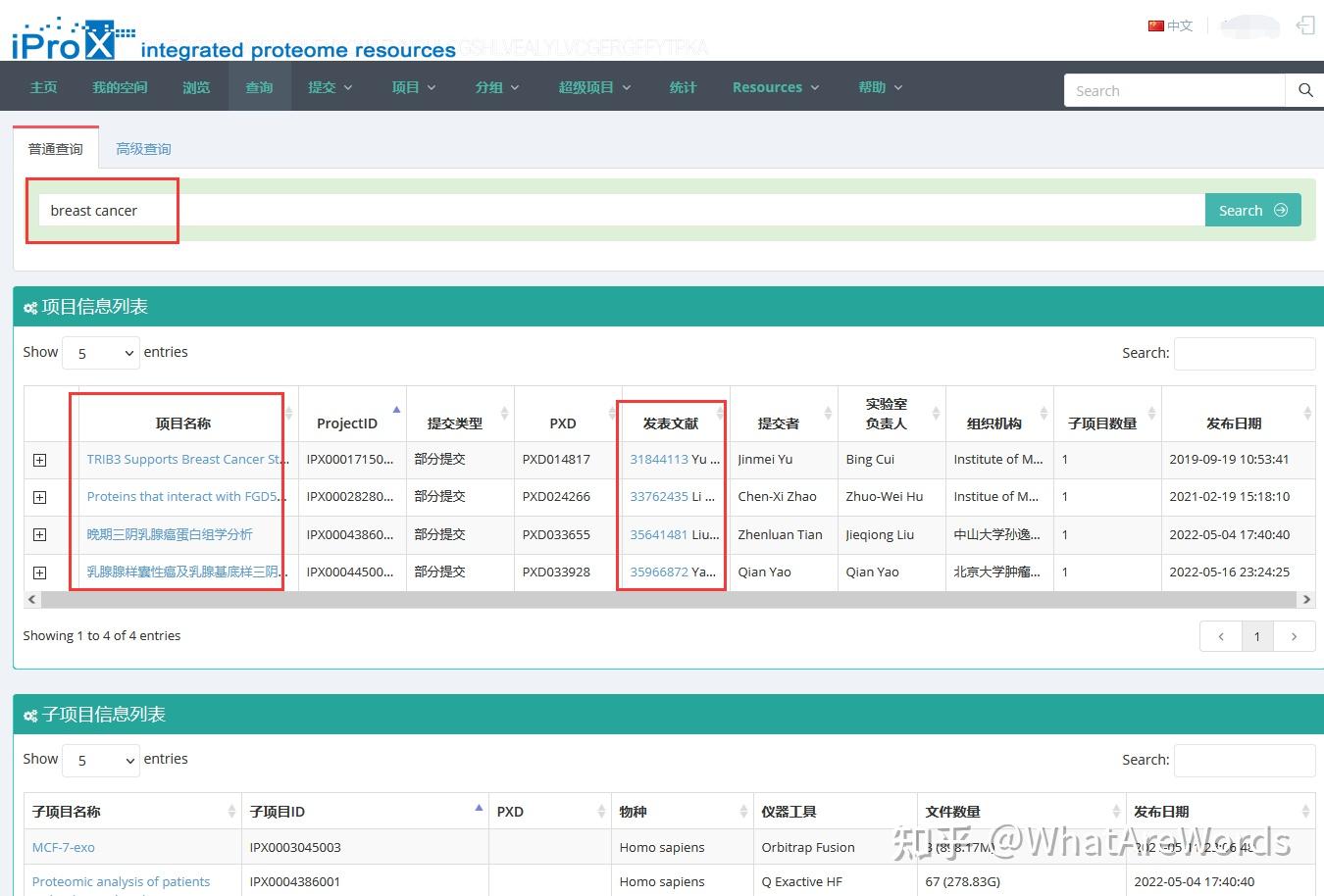Image resolution: width=1324 pixels, height=896 pixels.
Task: Select the 查询 menu item
Action: 259,87
